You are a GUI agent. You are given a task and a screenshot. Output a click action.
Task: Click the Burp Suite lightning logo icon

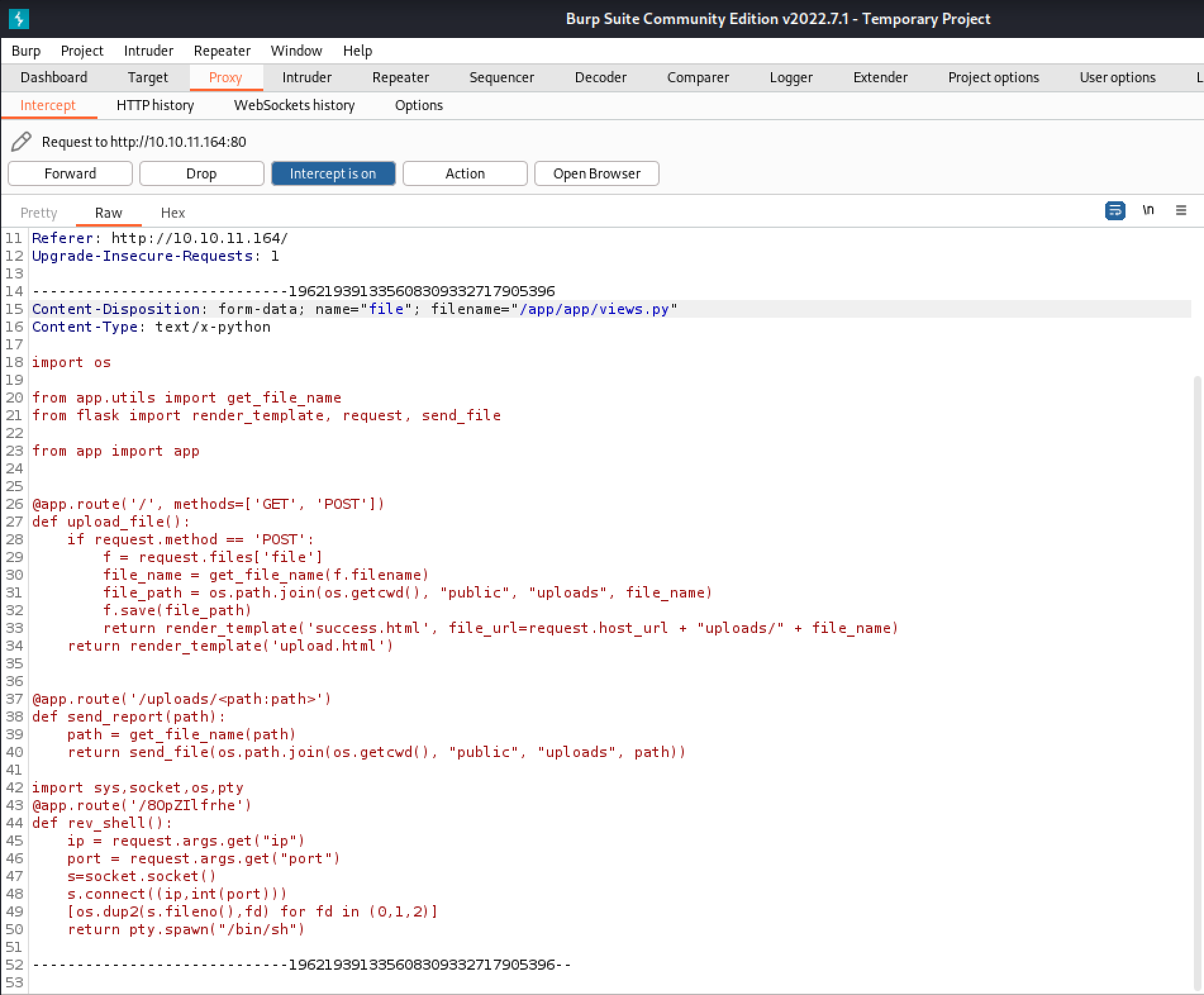[19, 19]
